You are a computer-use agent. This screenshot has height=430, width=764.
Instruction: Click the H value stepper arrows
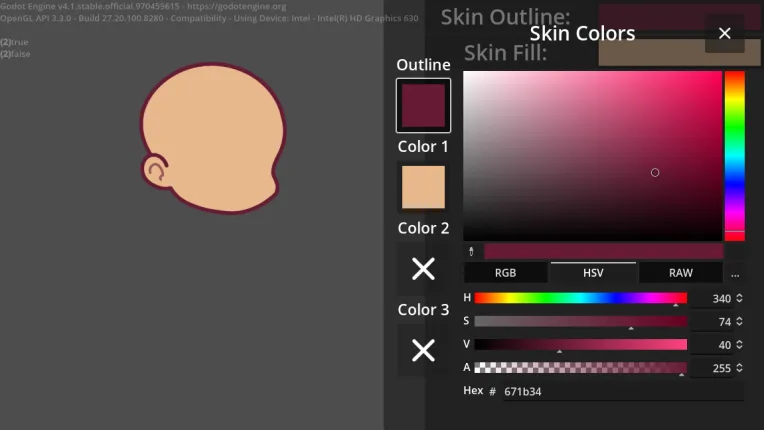[x=739, y=298]
